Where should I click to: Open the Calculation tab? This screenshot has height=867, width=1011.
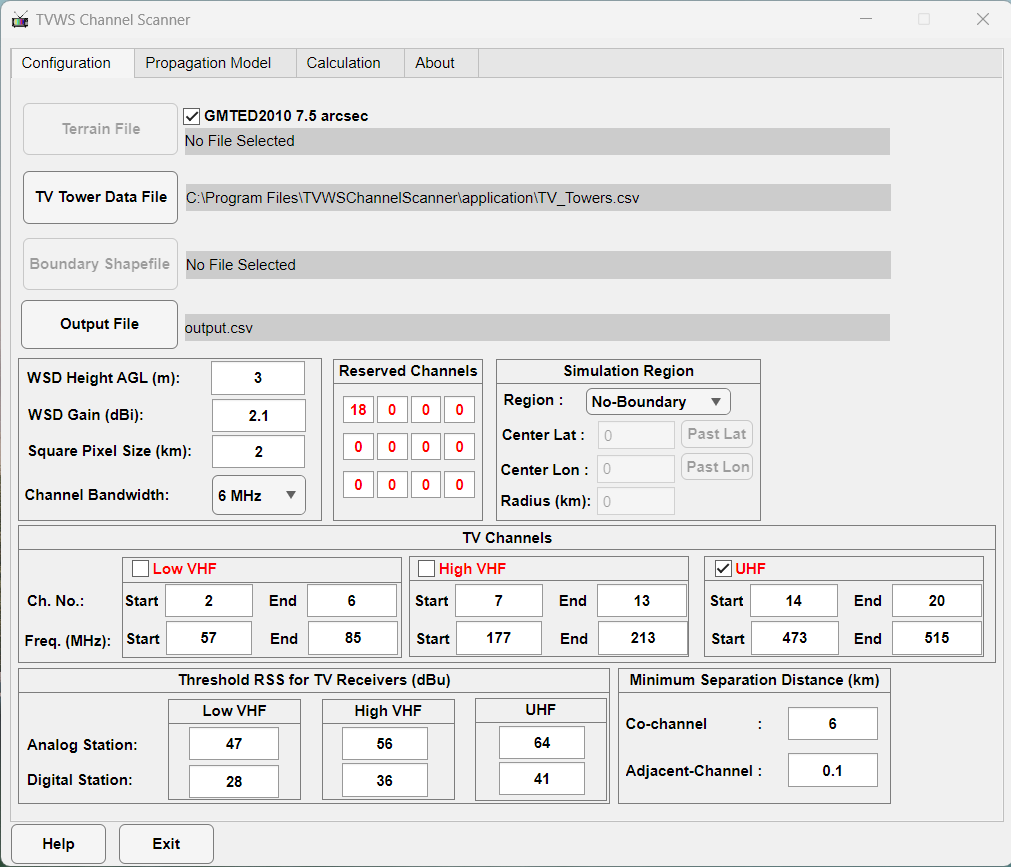point(343,63)
